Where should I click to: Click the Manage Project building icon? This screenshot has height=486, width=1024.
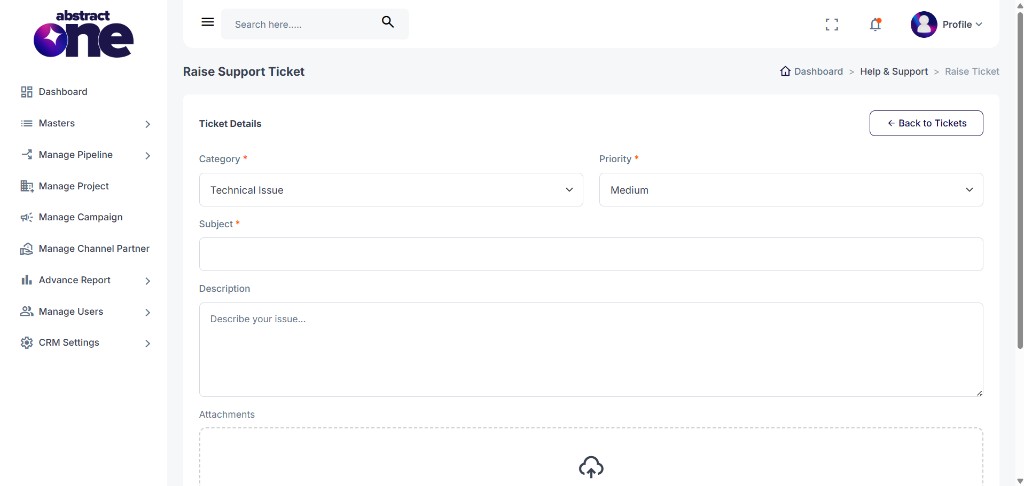pyautogui.click(x=27, y=186)
